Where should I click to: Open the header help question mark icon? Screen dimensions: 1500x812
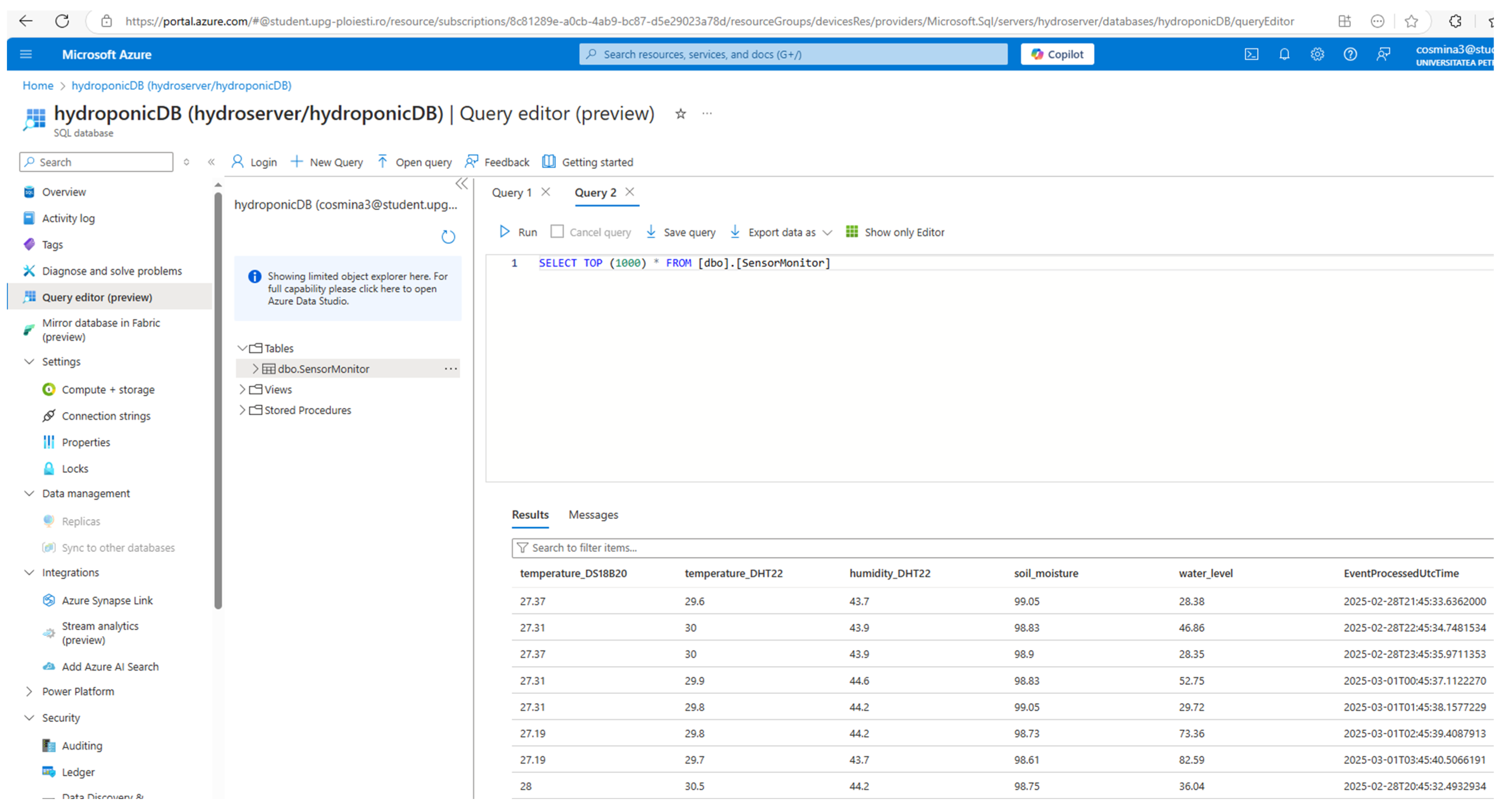click(x=1350, y=54)
